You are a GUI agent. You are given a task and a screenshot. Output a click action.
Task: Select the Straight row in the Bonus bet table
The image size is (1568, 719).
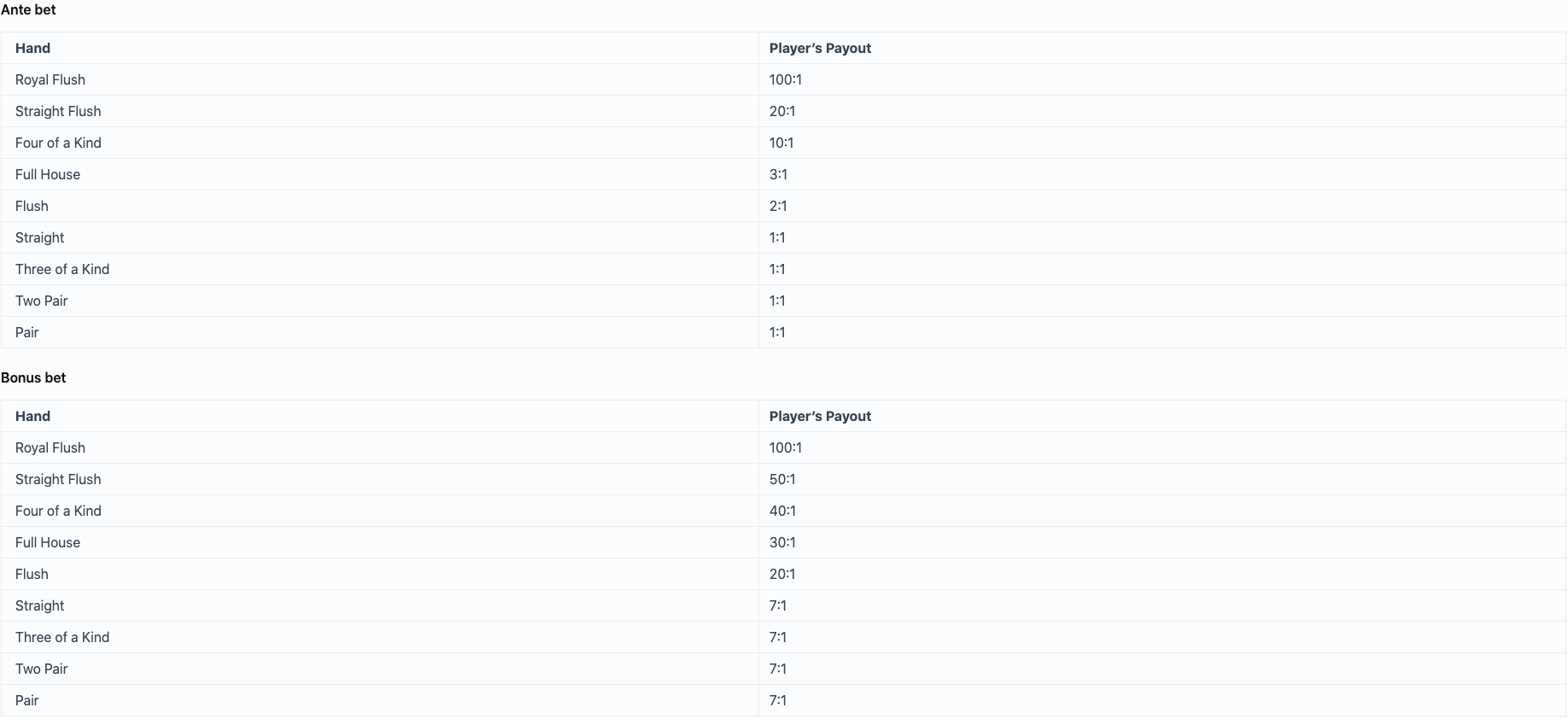click(x=783, y=605)
